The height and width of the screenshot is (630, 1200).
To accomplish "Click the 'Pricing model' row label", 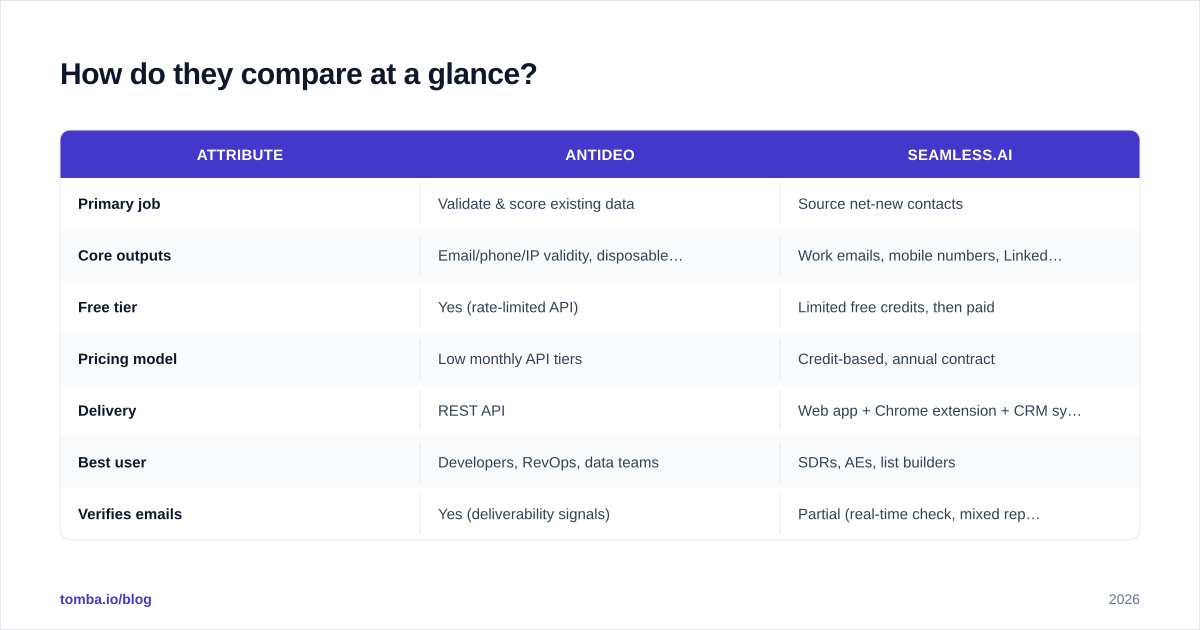I will tap(127, 359).
